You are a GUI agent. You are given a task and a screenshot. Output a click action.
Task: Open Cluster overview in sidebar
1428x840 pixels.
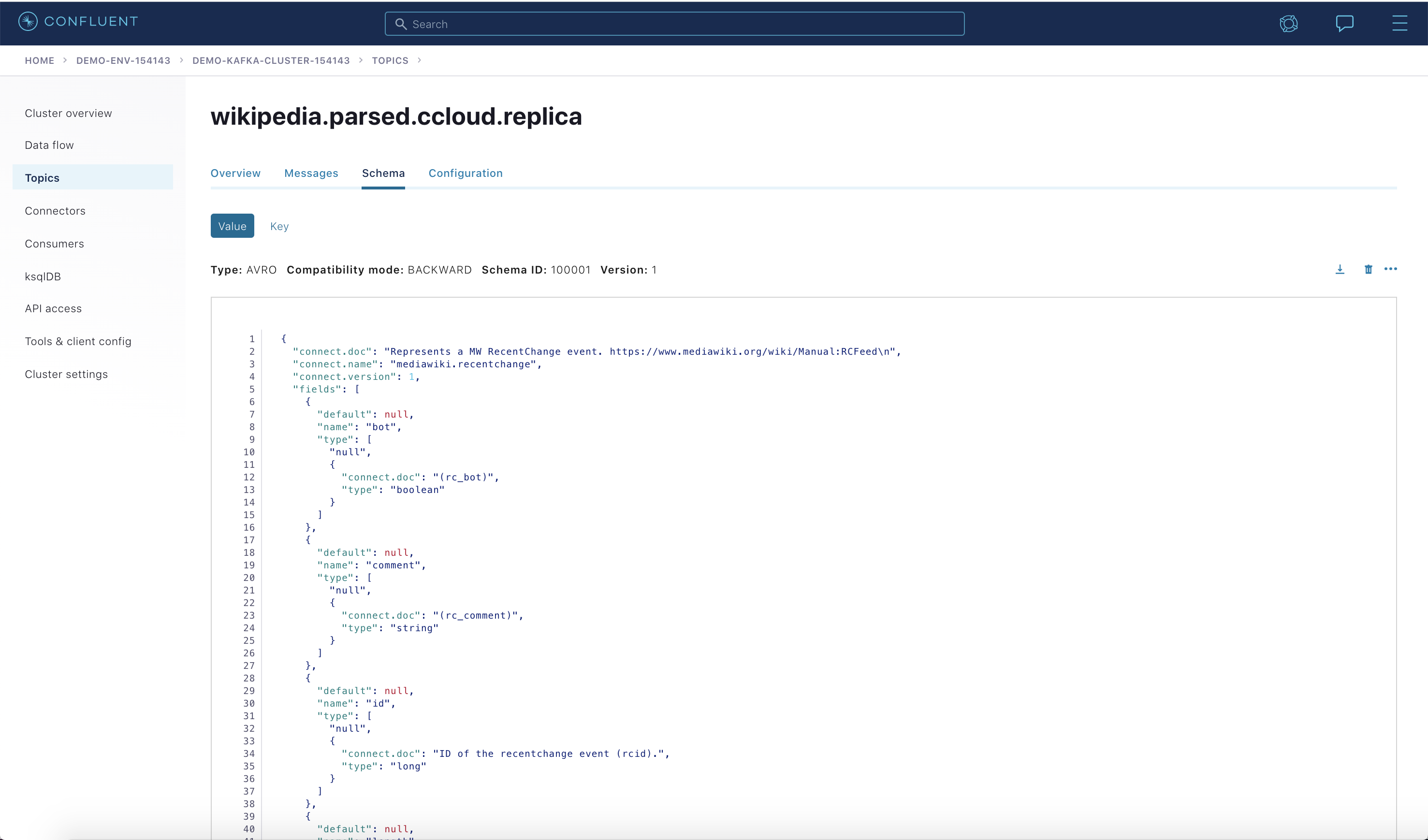[69, 113]
